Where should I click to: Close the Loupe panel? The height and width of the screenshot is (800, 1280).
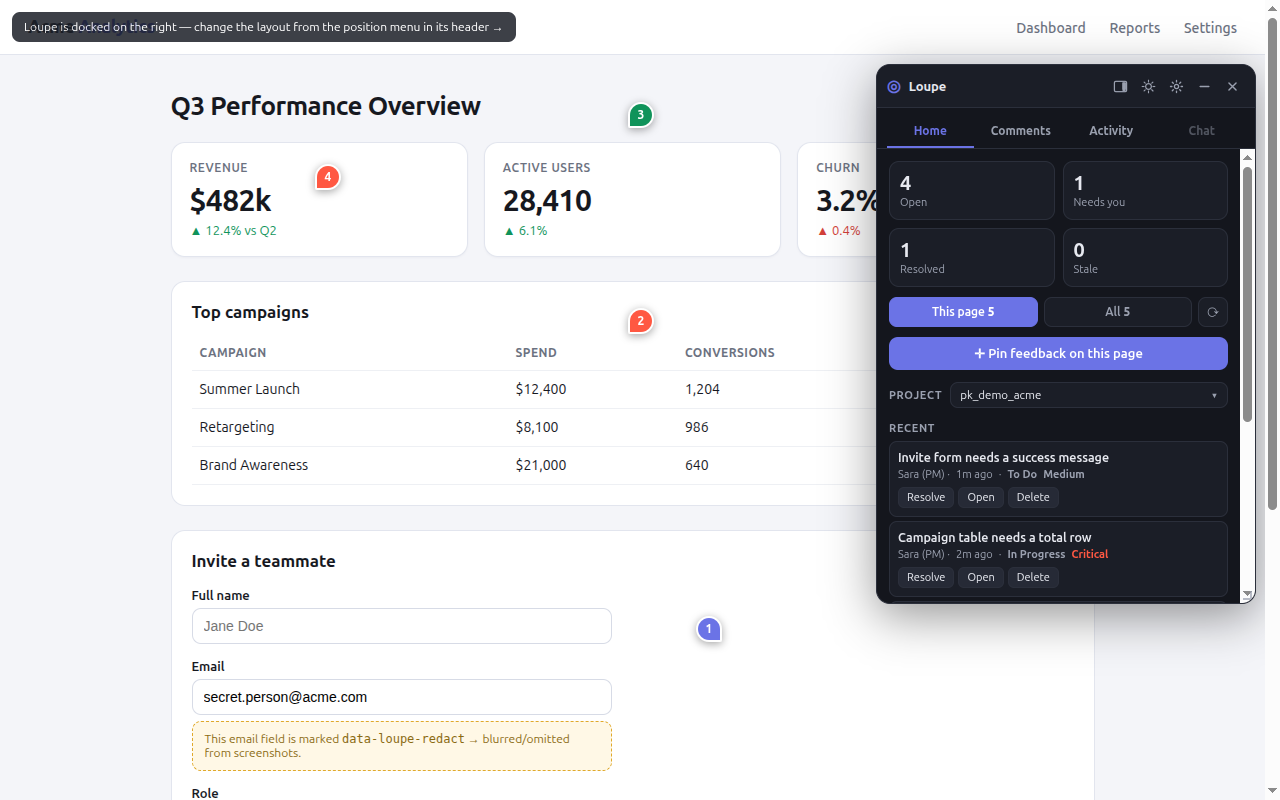tap(1232, 87)
